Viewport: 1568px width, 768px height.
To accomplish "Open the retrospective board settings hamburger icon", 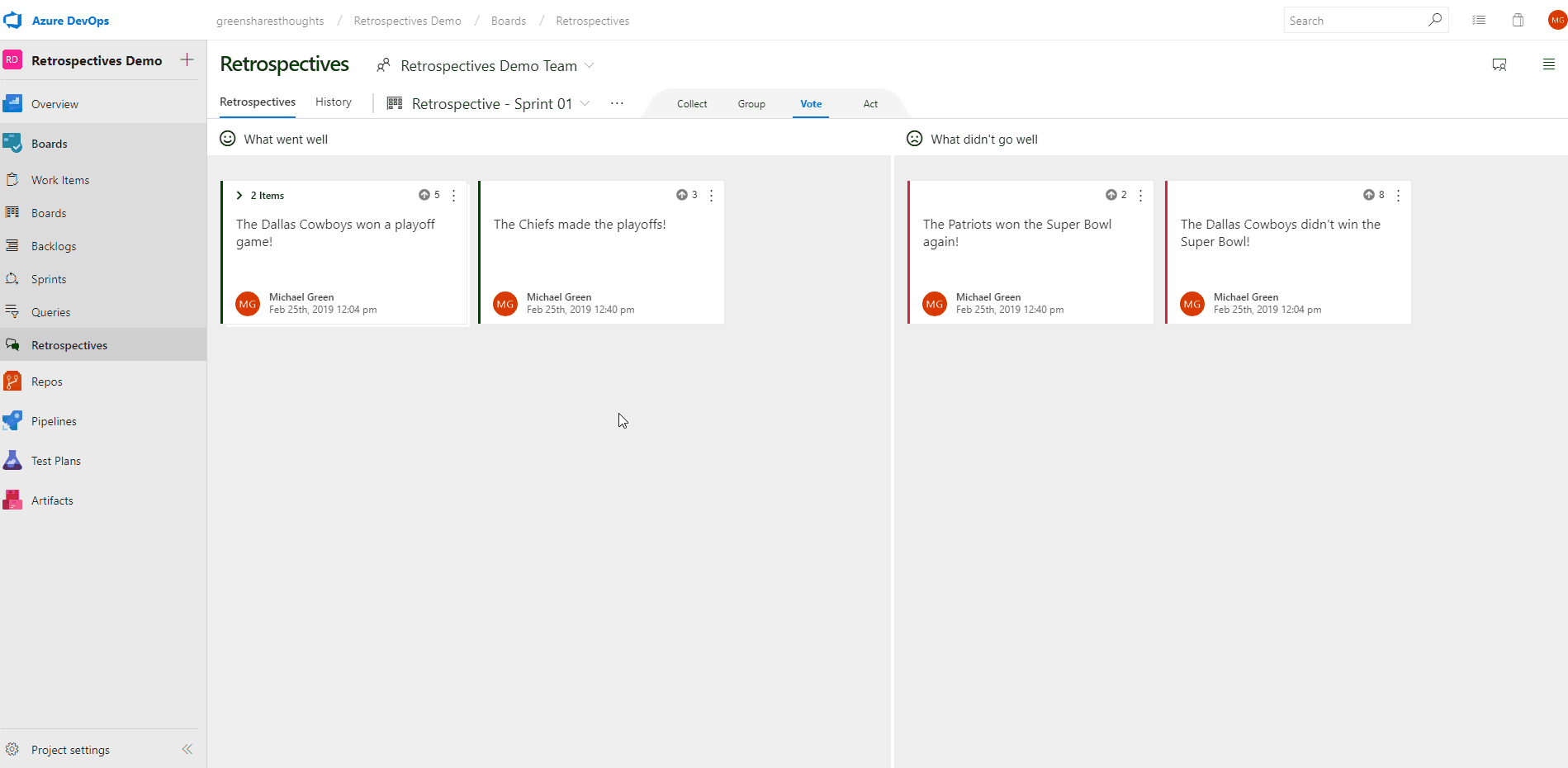I will click(1548, 64).
